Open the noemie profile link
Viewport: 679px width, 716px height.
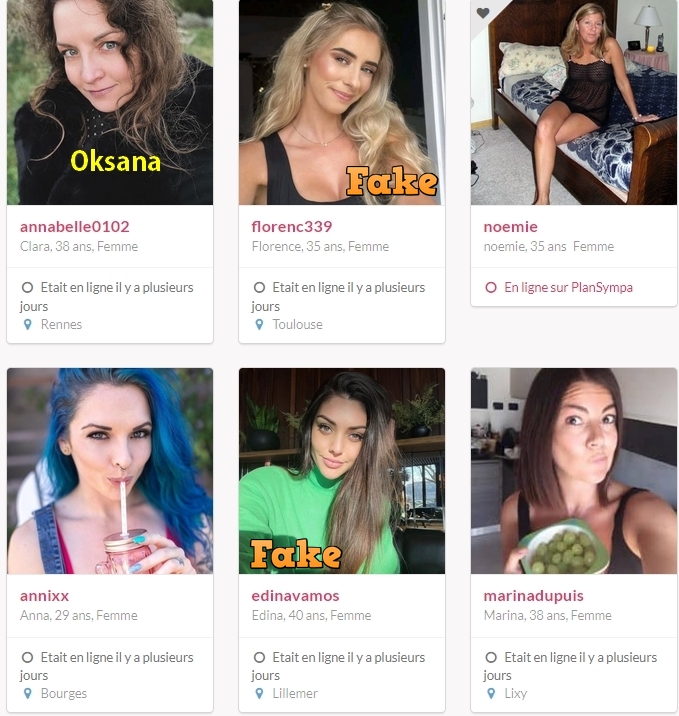(x=511, y=226)
